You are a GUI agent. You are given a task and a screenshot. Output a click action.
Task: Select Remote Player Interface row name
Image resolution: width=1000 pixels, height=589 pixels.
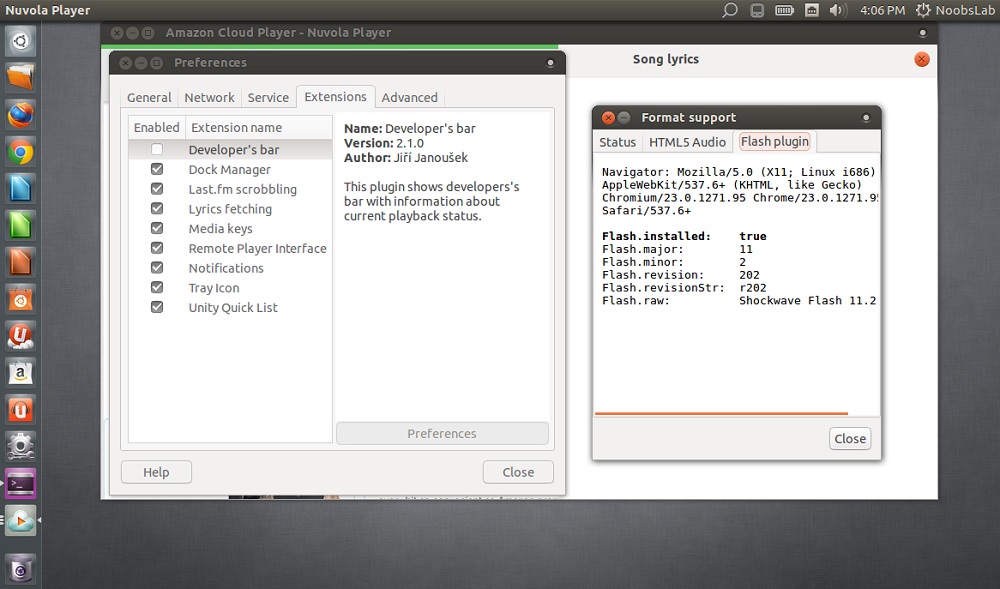click(x=258, y=249)
